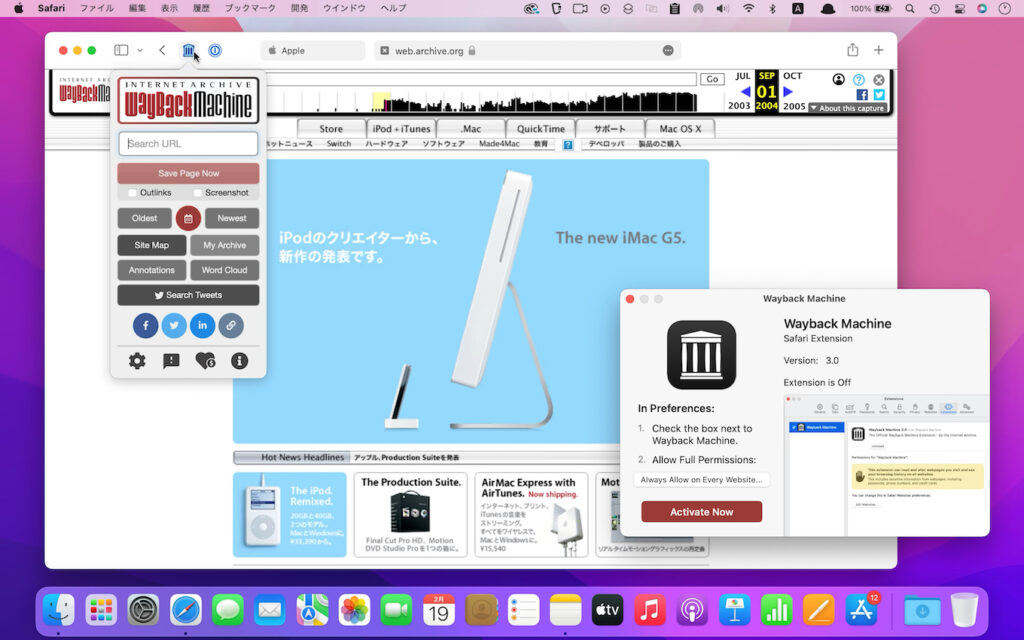This screenshot has width=1024, height=640.
Task: Open the iPod + iTunes tab
Action: tap(402, 129)
